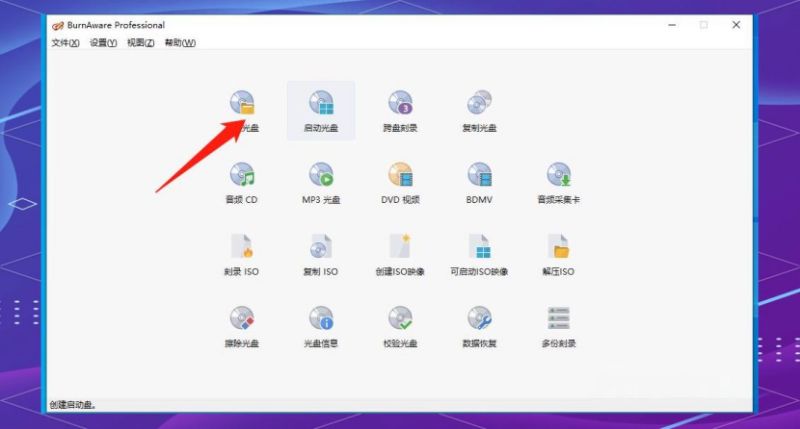Open the 可启动ISO映像 bootable ISO tool
Image resolution: width=800 pixels, height=429 pixels.
(479, 255)
